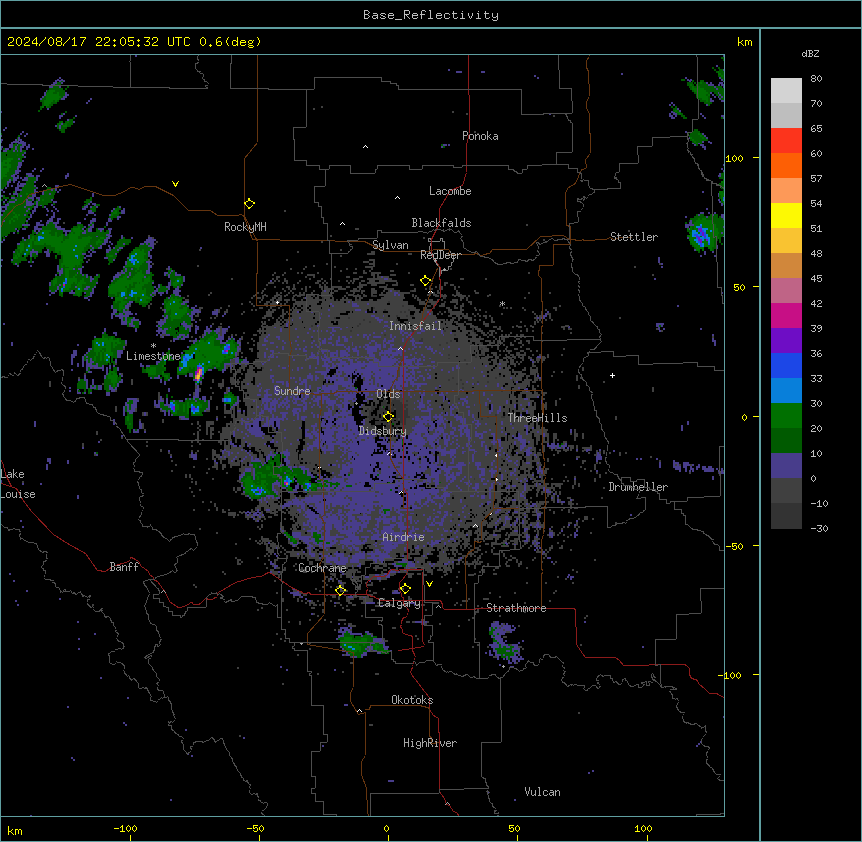Viewport: 862px width, 842px height.
Task: Click the ThreeHills label
Action: (x=537, y=418)
